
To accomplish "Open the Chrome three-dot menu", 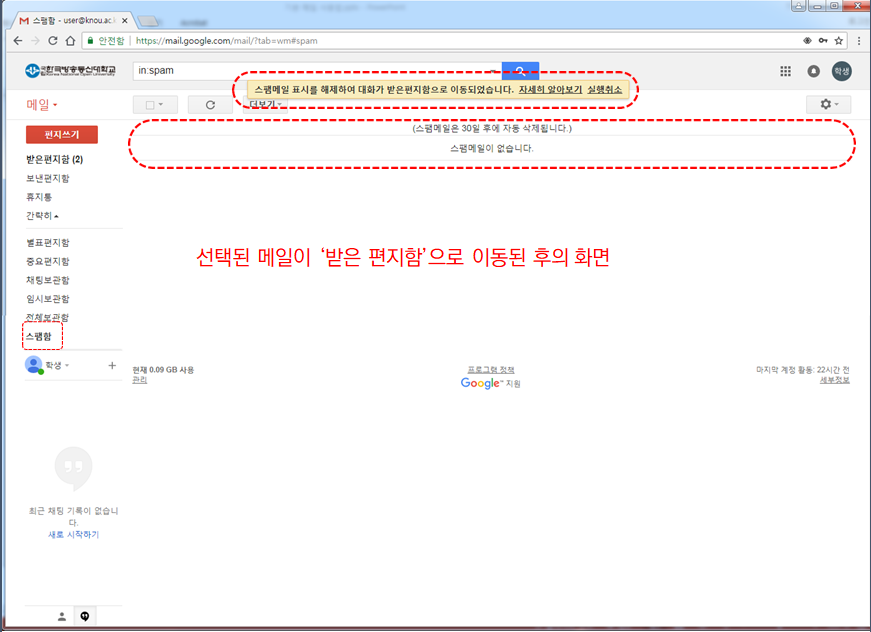I will 859,41.
